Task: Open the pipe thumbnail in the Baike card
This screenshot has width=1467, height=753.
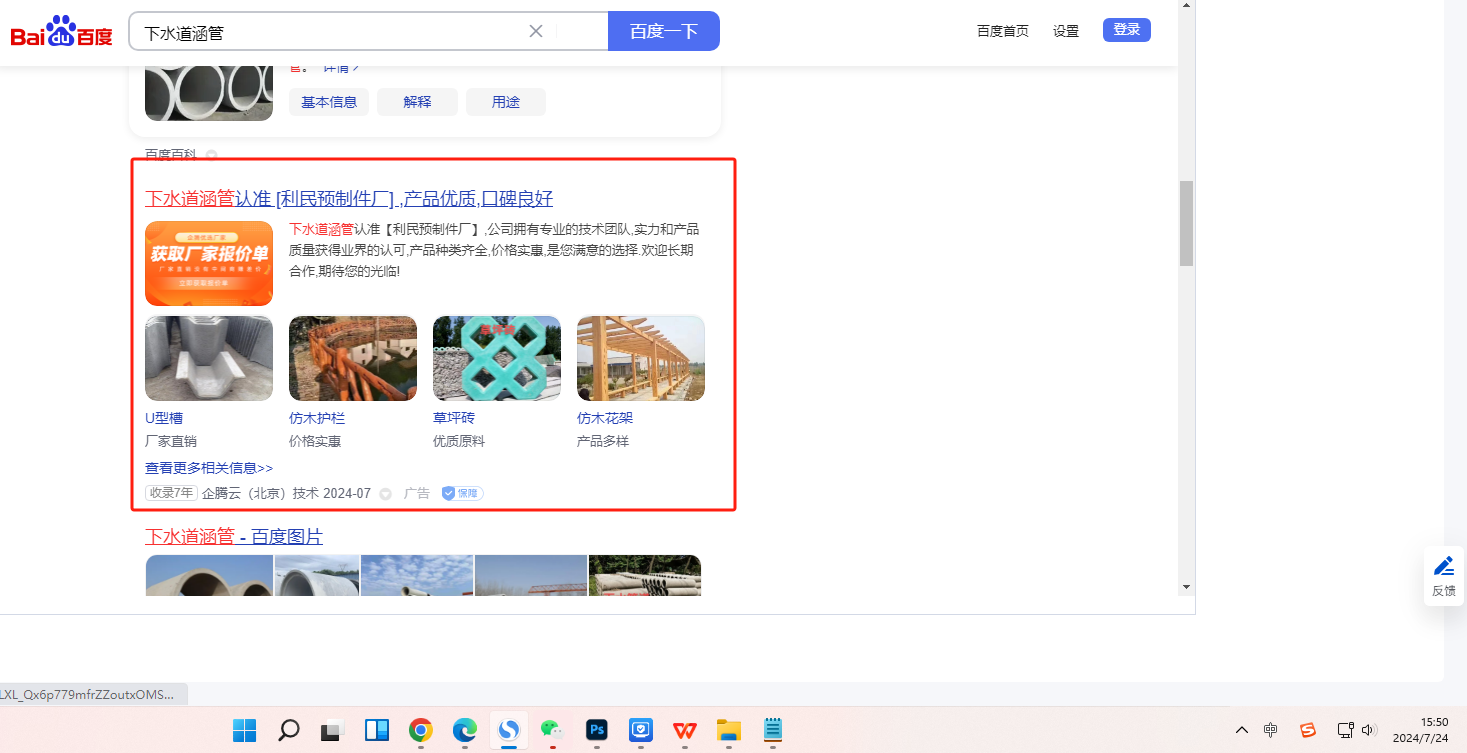Action: 209,93
